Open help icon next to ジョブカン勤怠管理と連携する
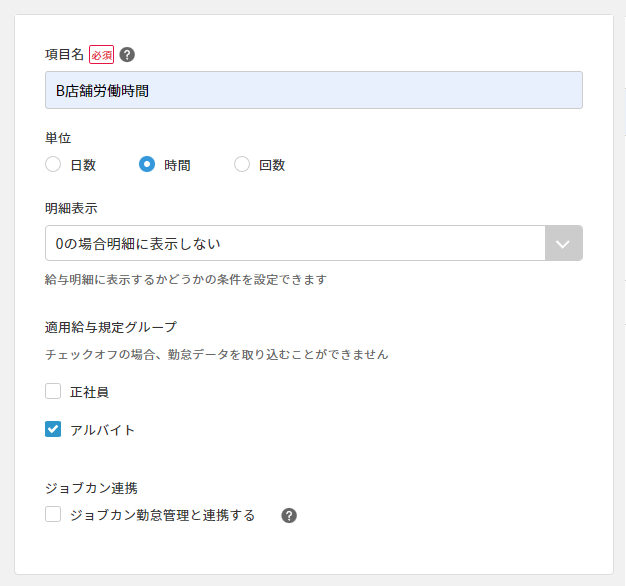626x586 pixels. click(289, 516)
